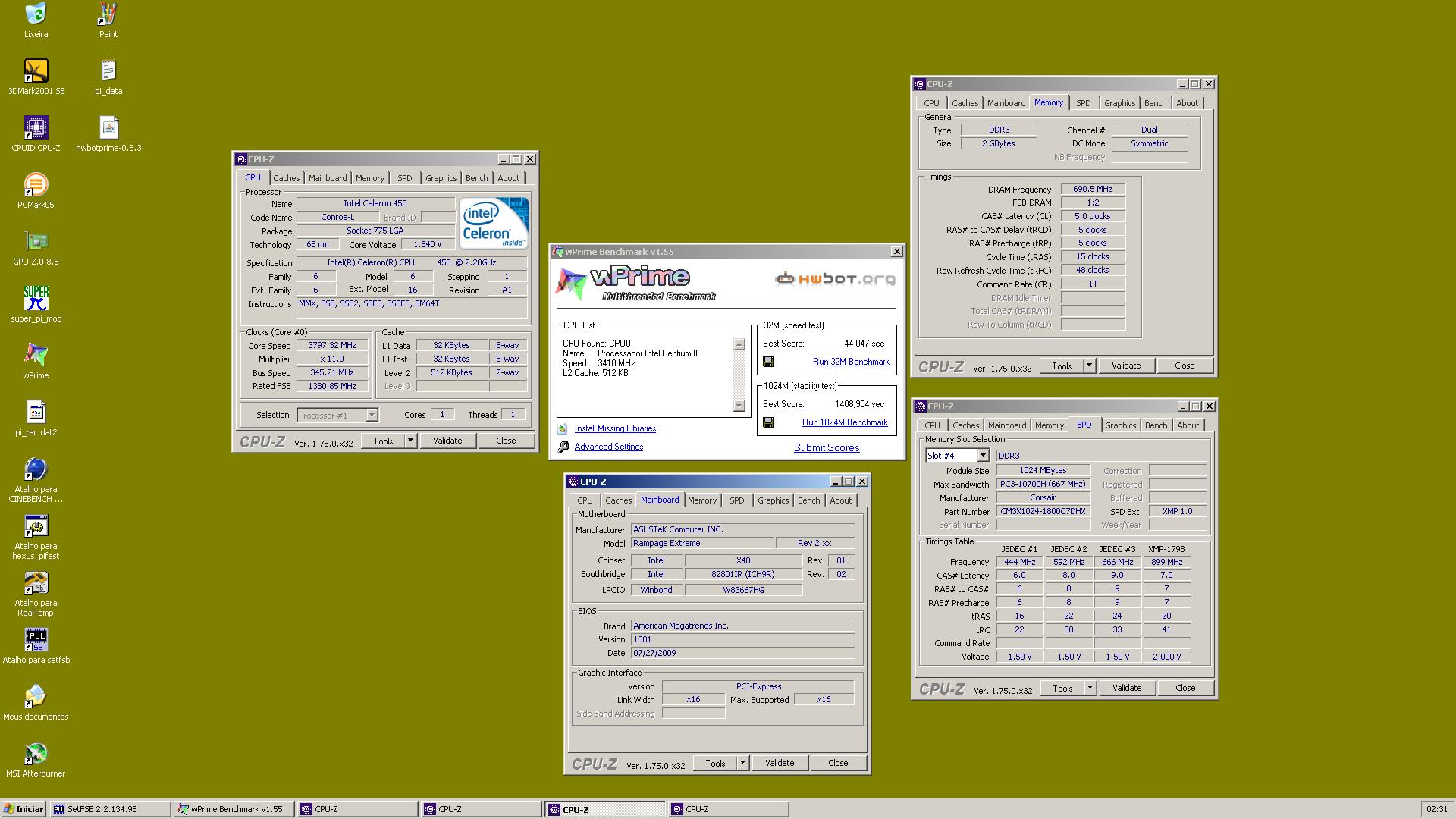The image size is (1456, 819).
Task: Click Validate in CPU tab window
Action: click(447, 441)
